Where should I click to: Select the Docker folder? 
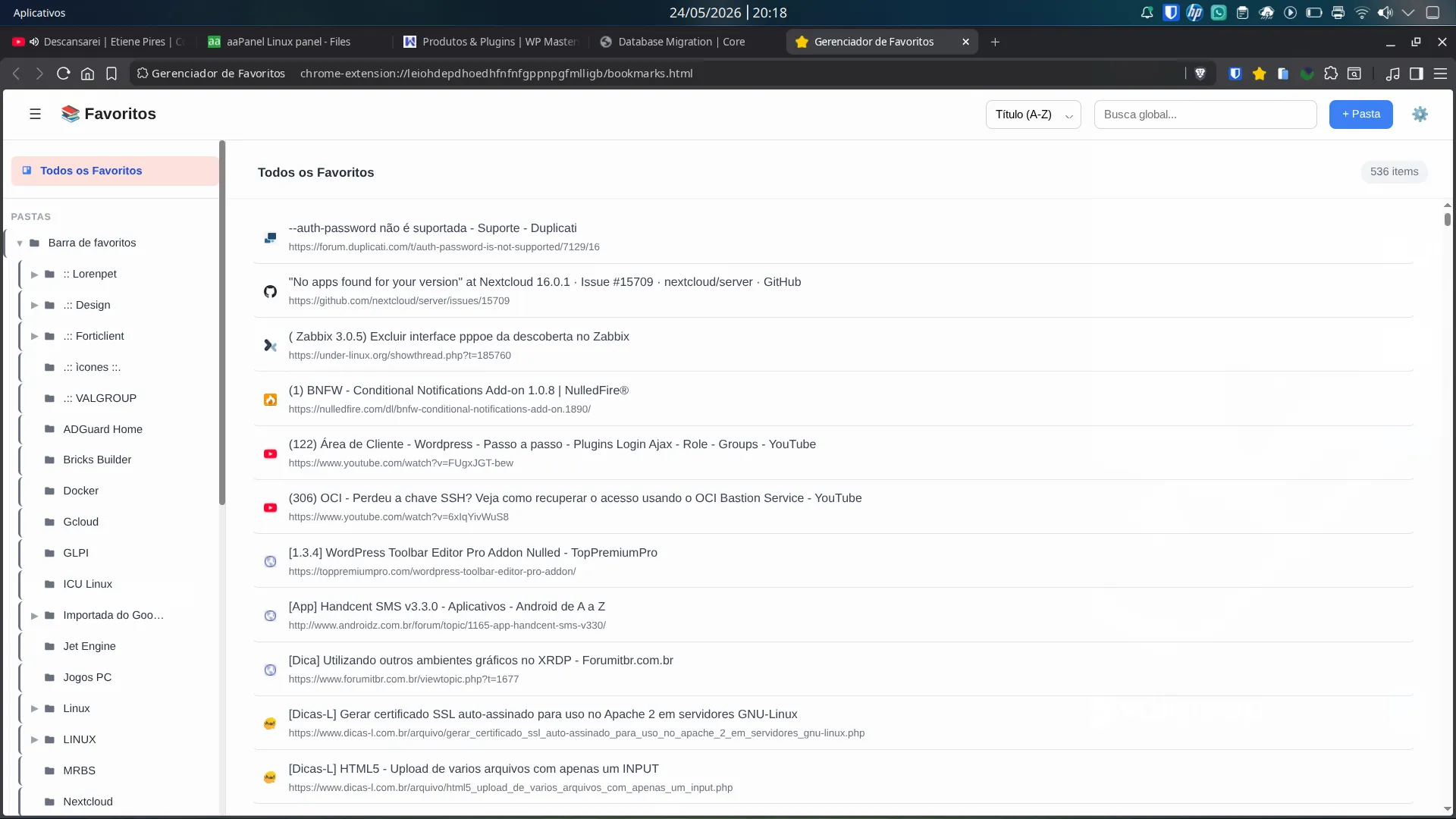(x=118, y=491)
